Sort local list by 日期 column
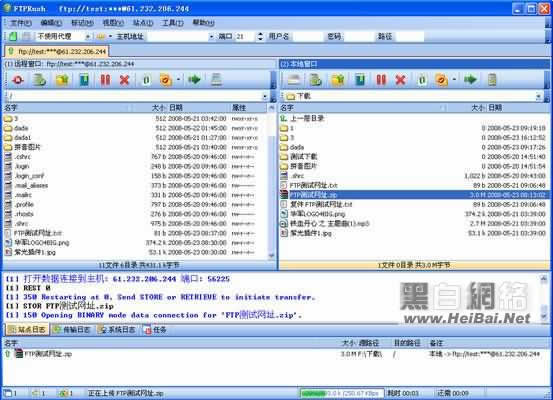This screenshot has height=400, width=553. 517,108
